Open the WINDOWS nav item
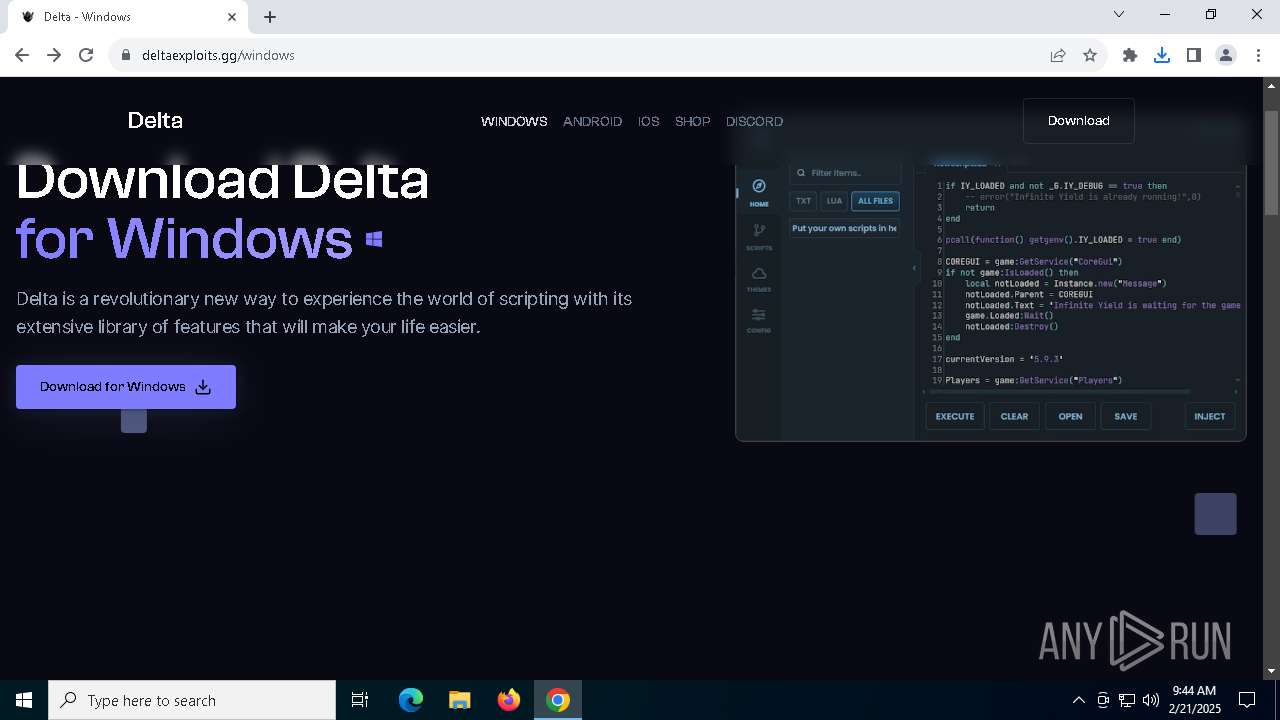The image size is (1280, 720). [x=514, y=121]
